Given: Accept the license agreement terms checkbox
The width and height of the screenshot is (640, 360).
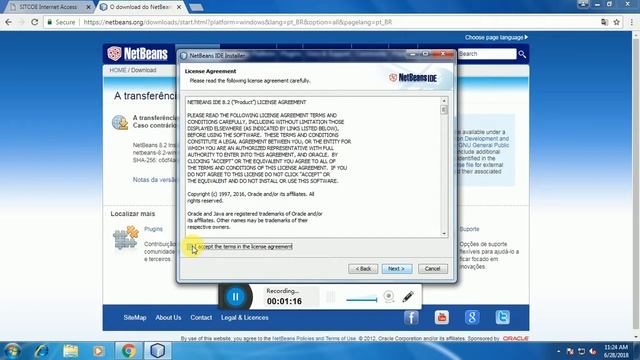Looking at the screenshot, I should click(x=190, y=247).
